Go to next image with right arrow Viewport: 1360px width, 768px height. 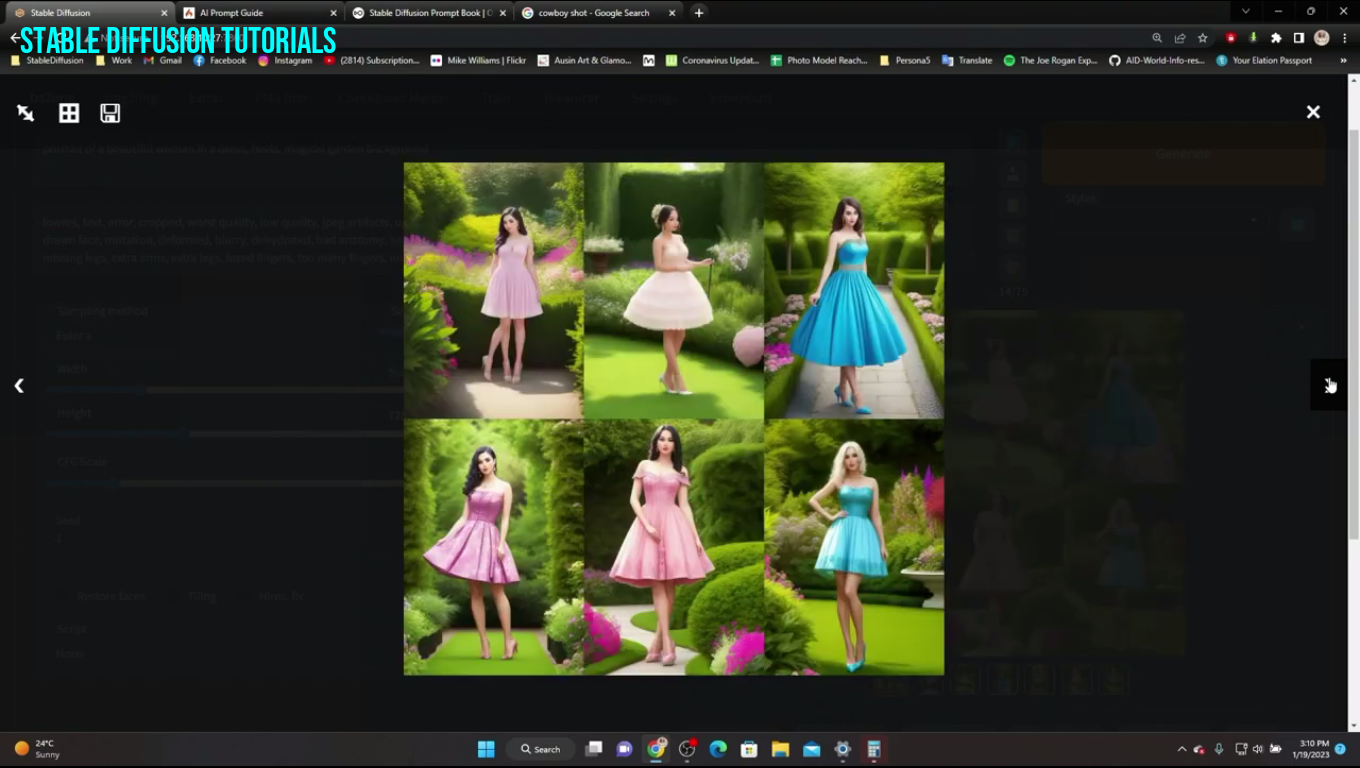(1329, 385)
